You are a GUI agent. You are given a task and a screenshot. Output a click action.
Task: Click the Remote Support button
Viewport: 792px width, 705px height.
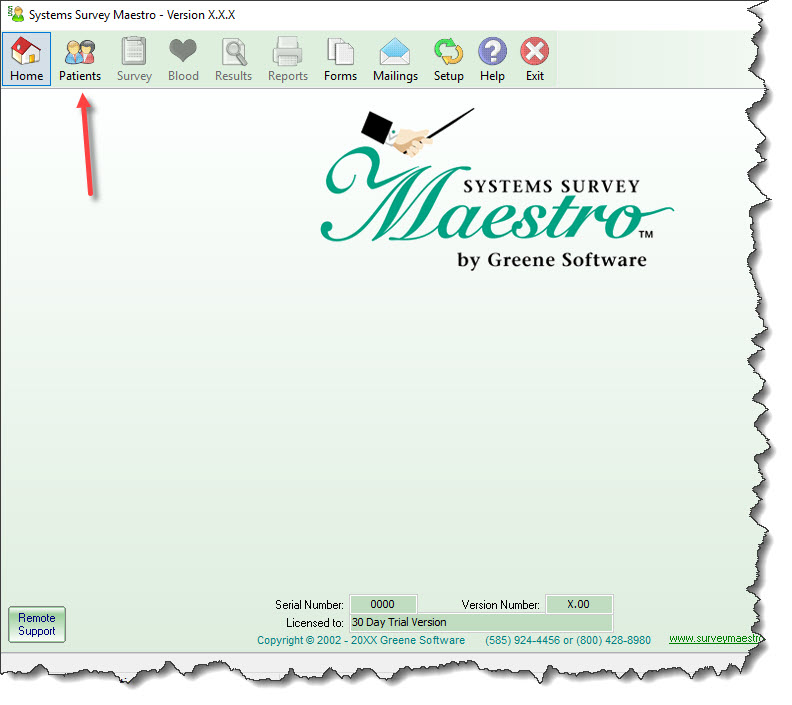tap(37, 624)
